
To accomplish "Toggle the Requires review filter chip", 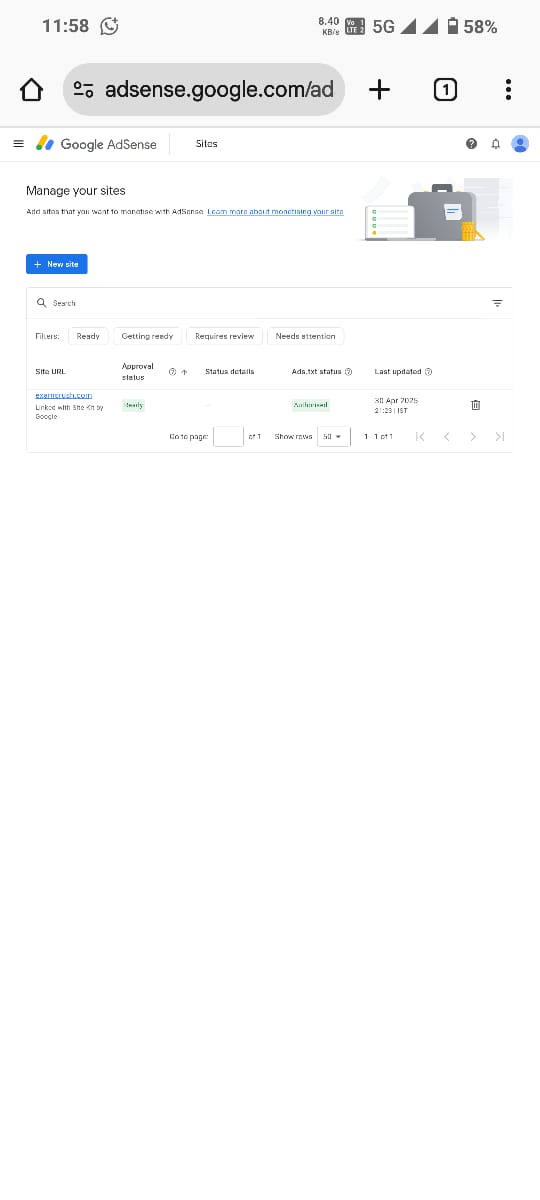I will click(224, 336).
